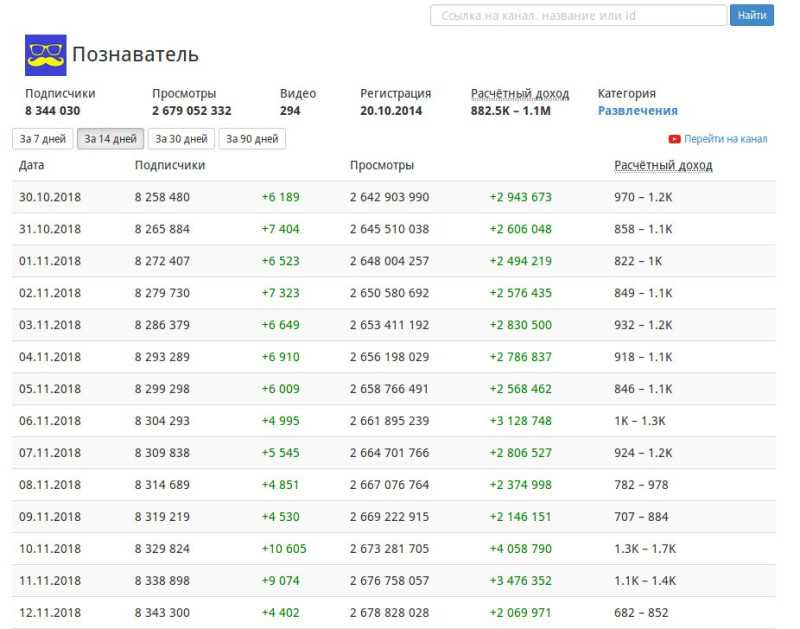Click the YouTube icon beside Перейти на канал
Screen dimensions: 800x629
pyautogui.click(x=674, y=139)
